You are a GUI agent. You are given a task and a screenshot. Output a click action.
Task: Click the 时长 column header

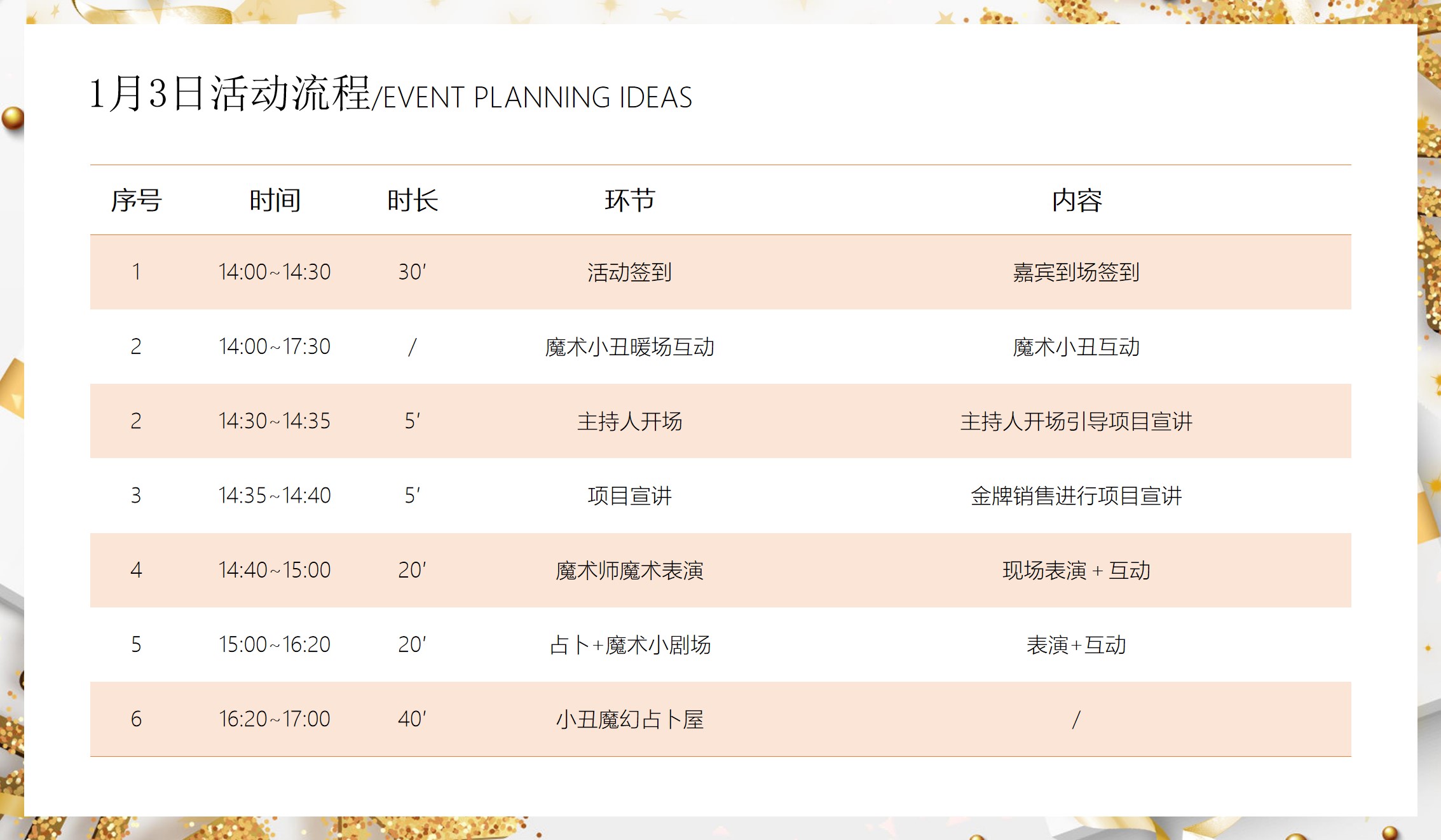click(413, 200)
